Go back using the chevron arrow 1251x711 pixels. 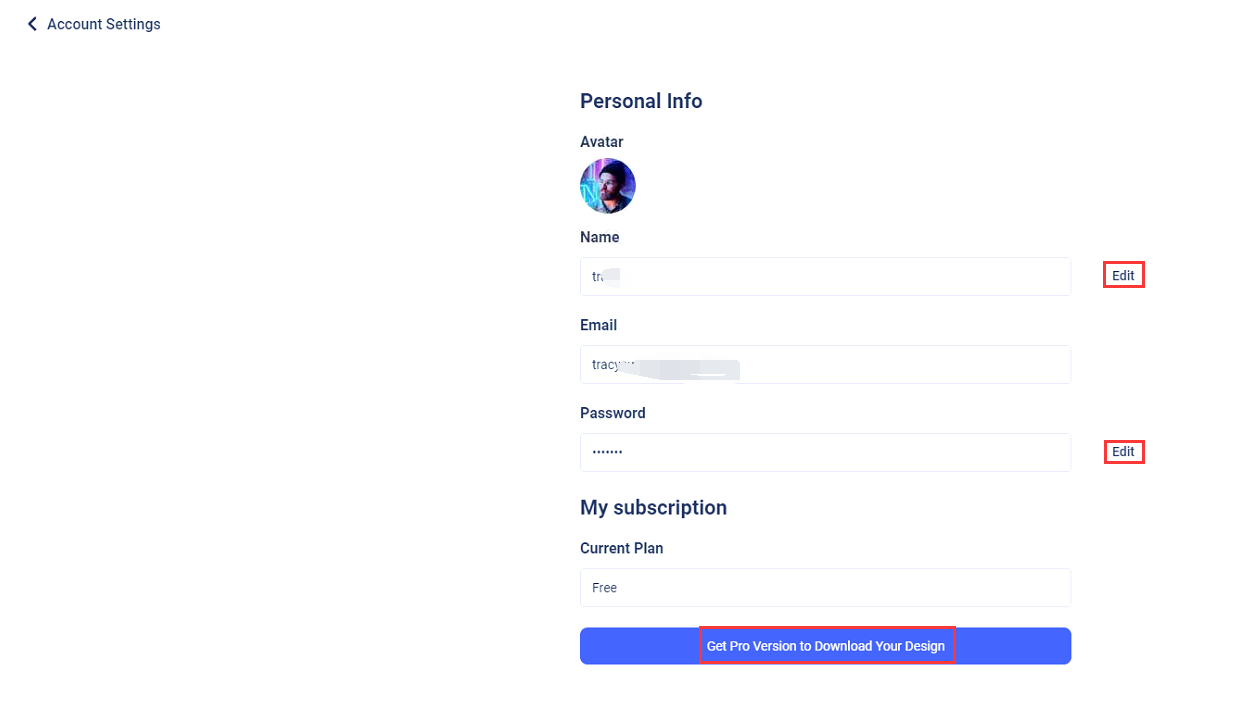(x=32, y=24)
